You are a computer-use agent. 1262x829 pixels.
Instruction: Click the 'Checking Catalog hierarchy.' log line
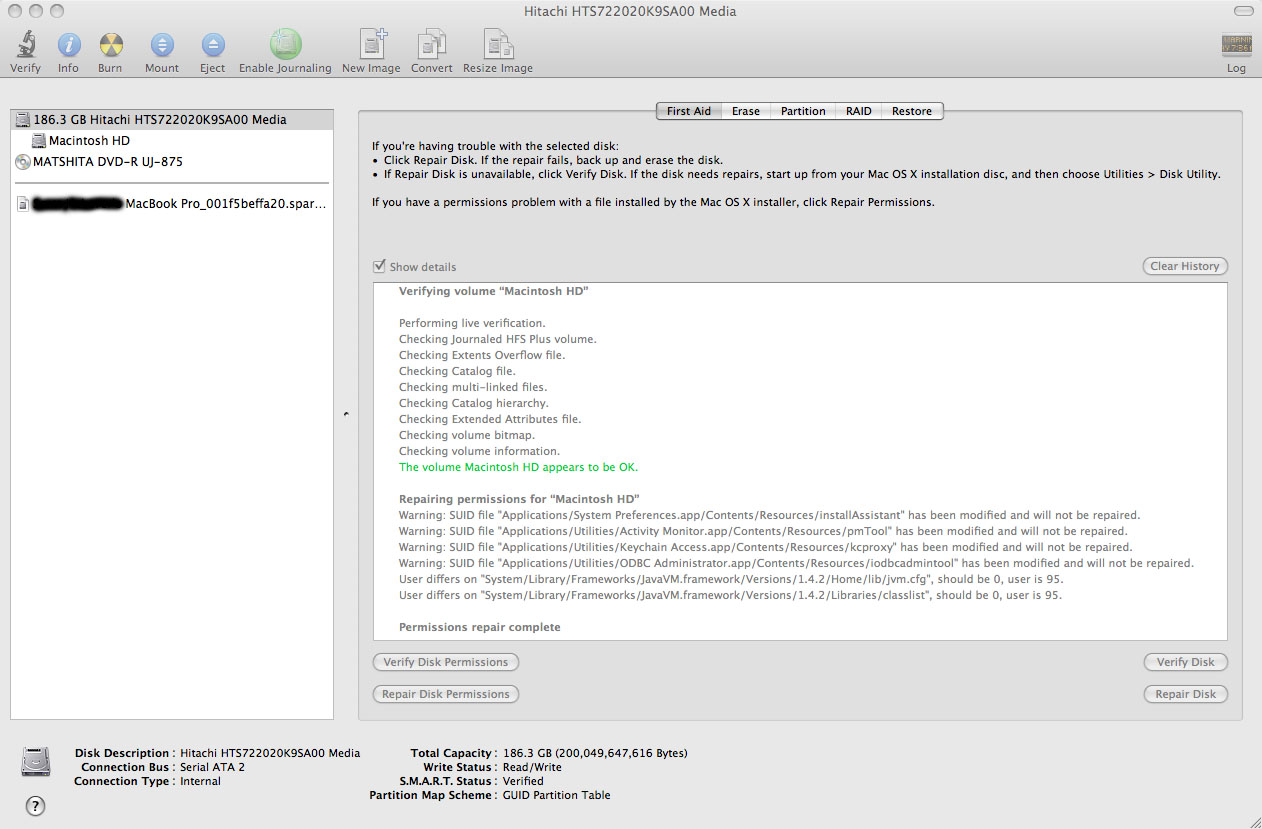(474, 403)
